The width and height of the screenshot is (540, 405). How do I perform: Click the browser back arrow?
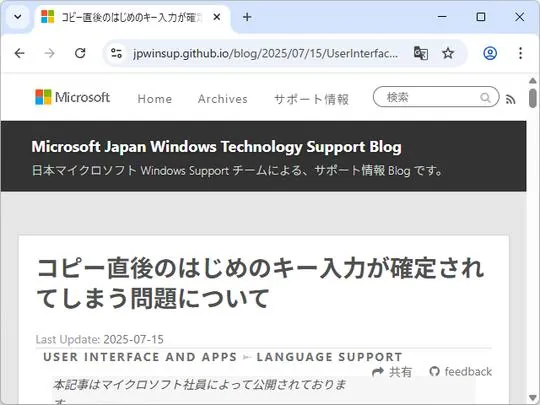coord(20,53)
